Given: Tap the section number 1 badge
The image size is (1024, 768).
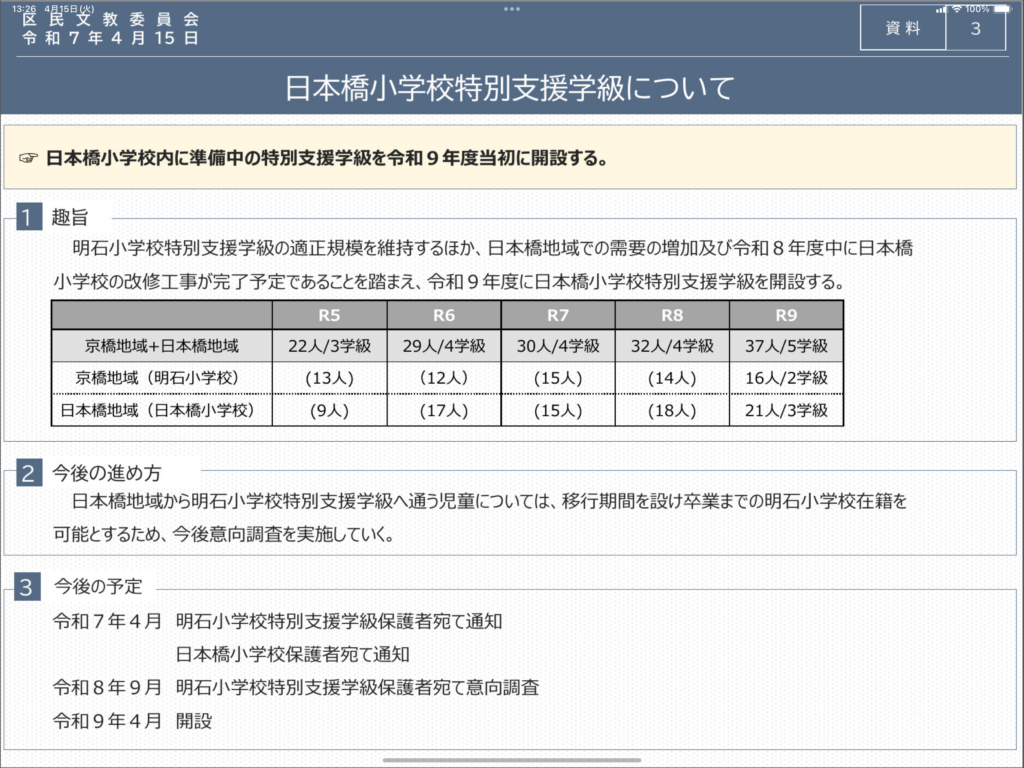Looking at the screenshot, I should pyautogui.click(x=27, y=217).
